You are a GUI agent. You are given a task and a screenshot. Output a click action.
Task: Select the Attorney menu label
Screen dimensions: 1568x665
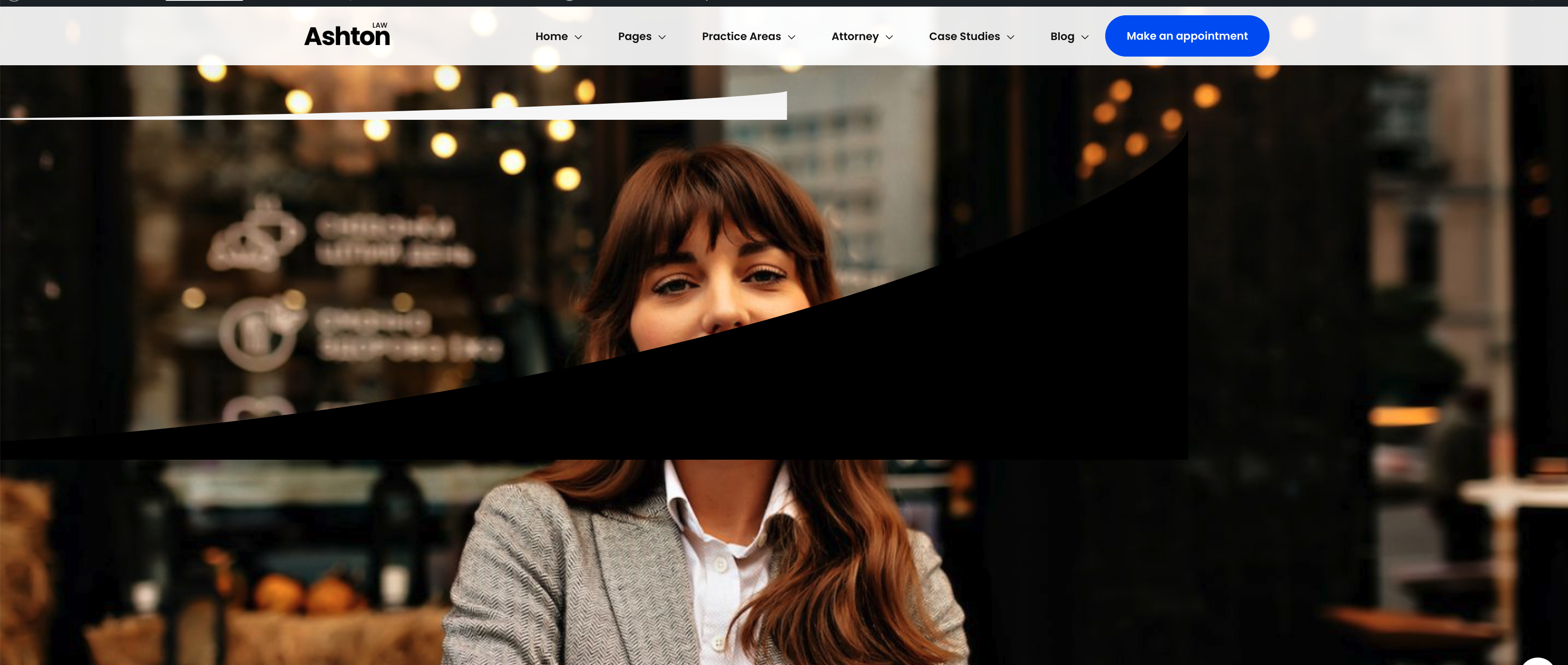point(855,36)
